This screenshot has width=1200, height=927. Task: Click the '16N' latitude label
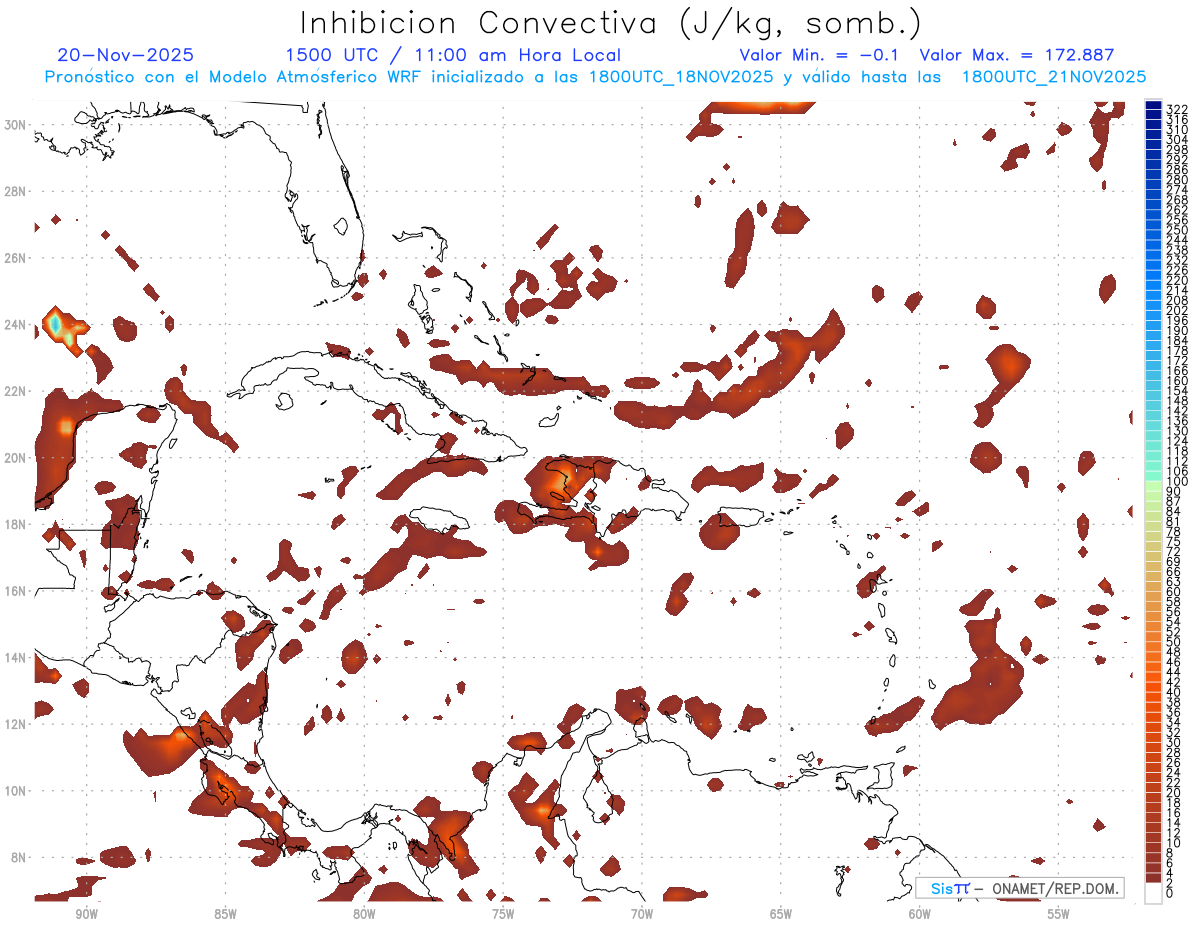(16, 591)
